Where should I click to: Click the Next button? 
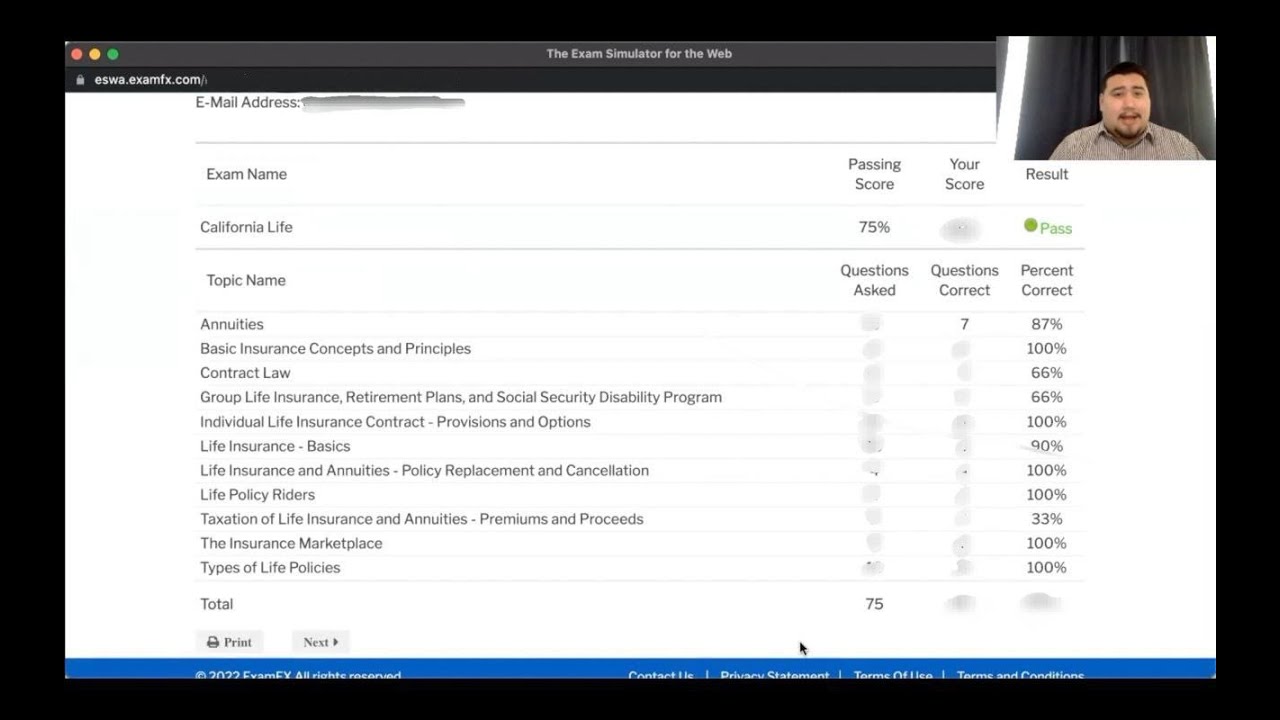tap(320, 642)
